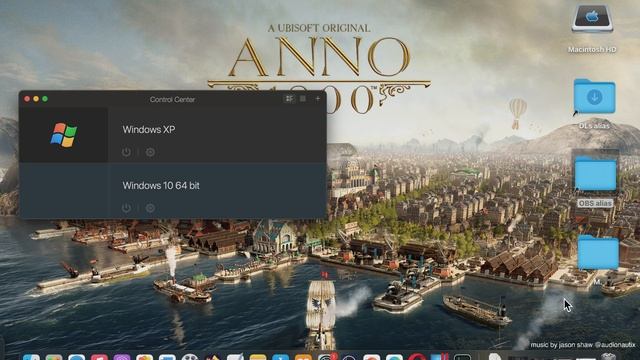This screenshot has width=640, height=360.
Task: Switch Control Center to expanded list view
Action: (289, 99)
